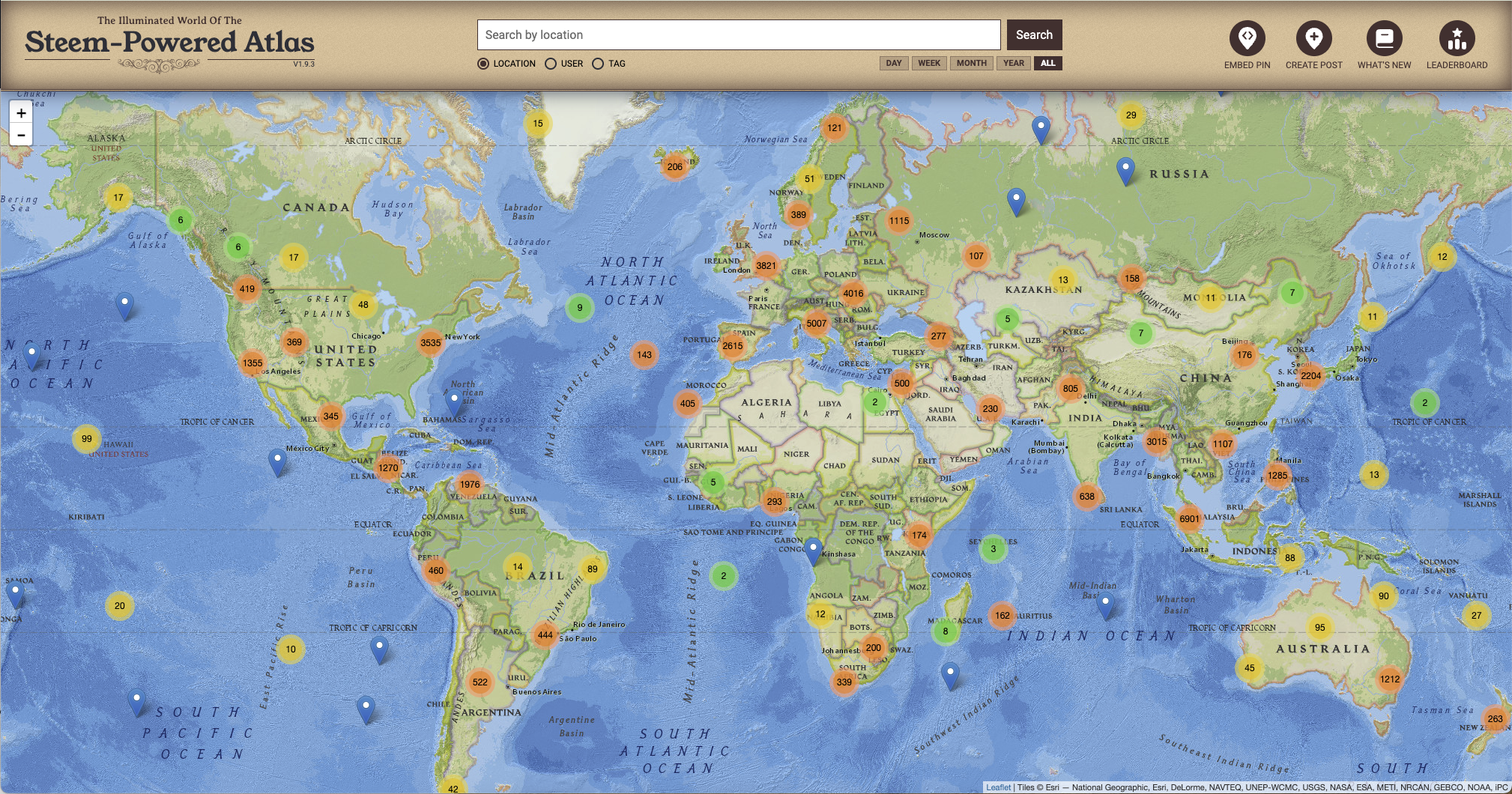Open the What's New panel

(1384, 45)
